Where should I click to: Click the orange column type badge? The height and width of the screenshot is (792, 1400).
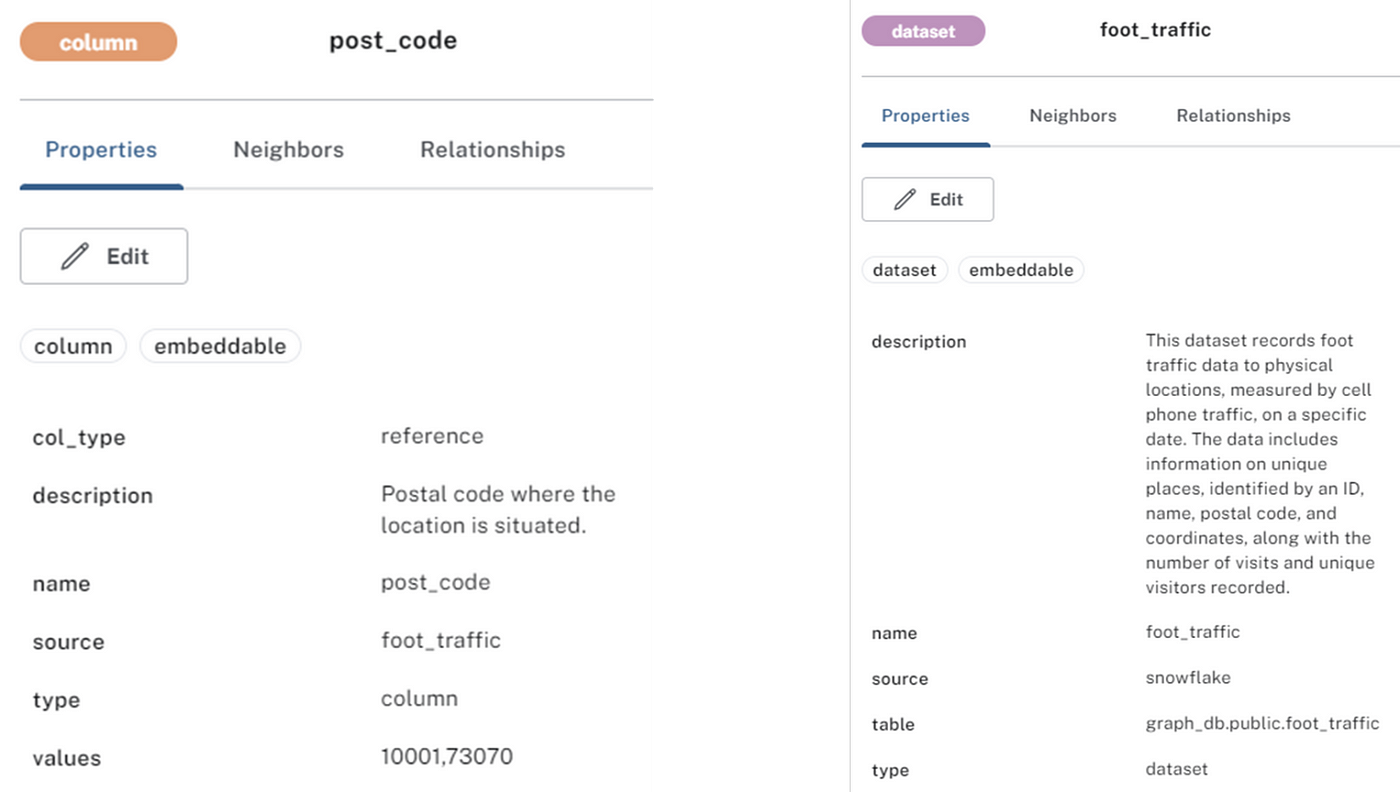pos(98,42)
